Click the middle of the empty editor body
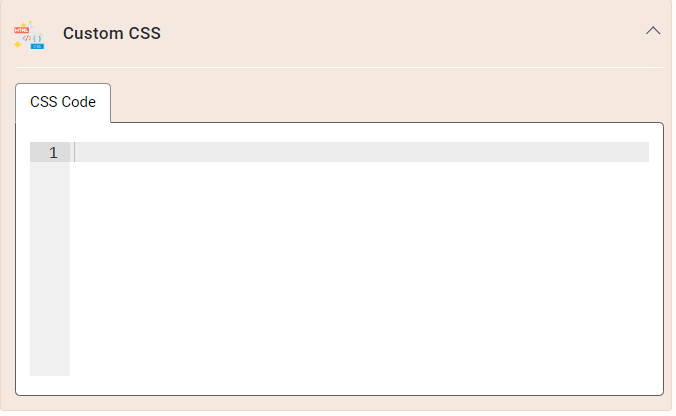 tap(359, 269)
